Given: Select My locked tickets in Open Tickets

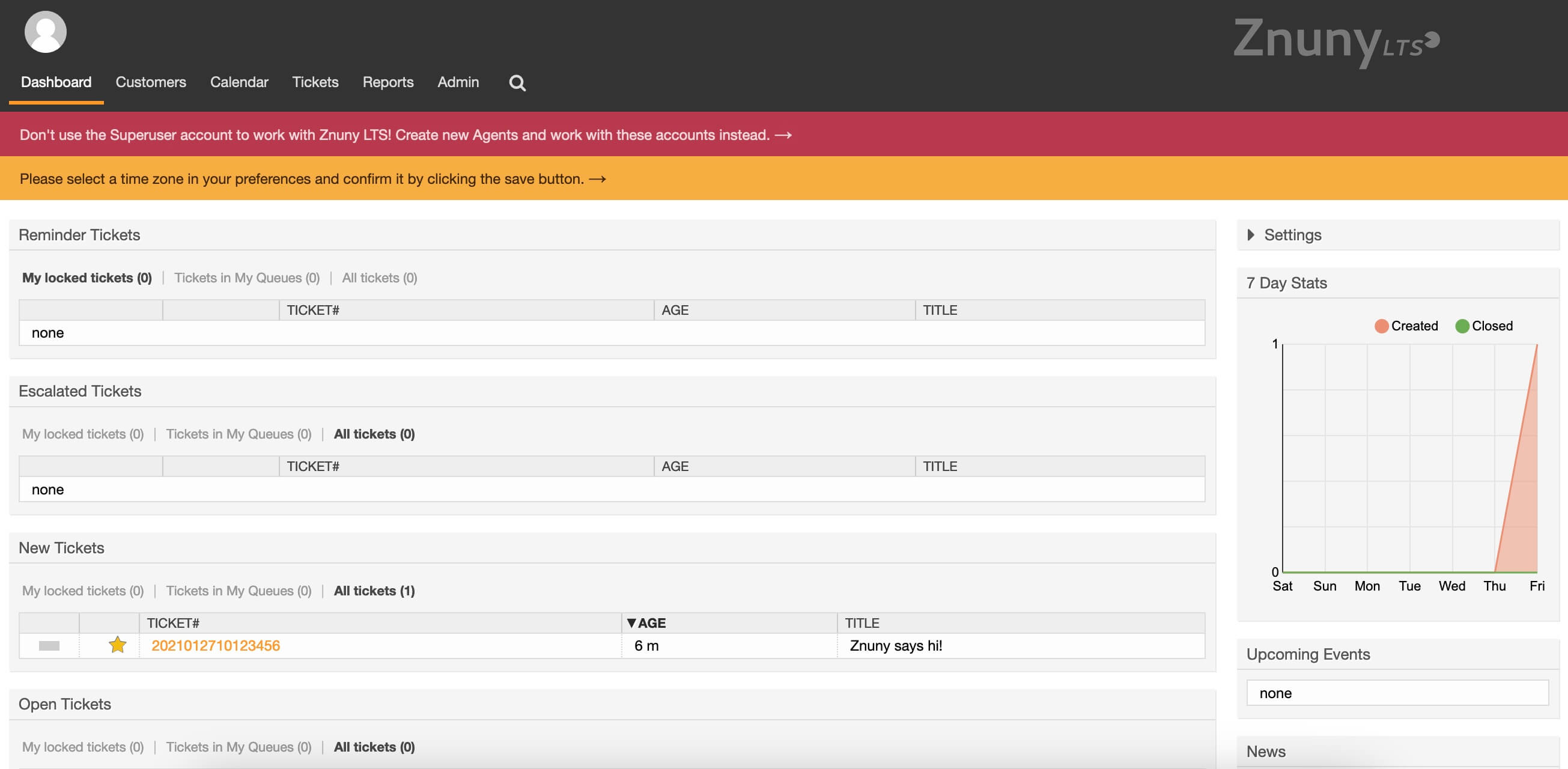Looking at the screenshot, I should 83,747.
